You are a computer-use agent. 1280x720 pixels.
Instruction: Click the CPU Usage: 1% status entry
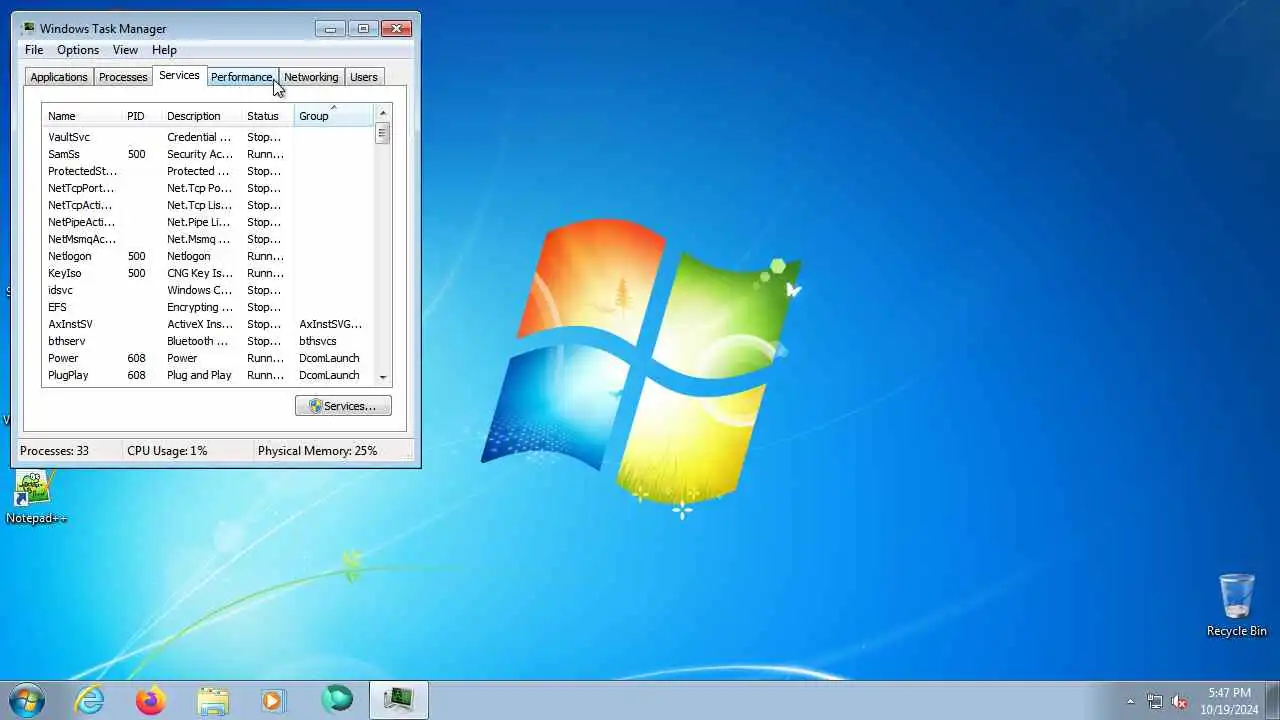click(x=167, y=451)
